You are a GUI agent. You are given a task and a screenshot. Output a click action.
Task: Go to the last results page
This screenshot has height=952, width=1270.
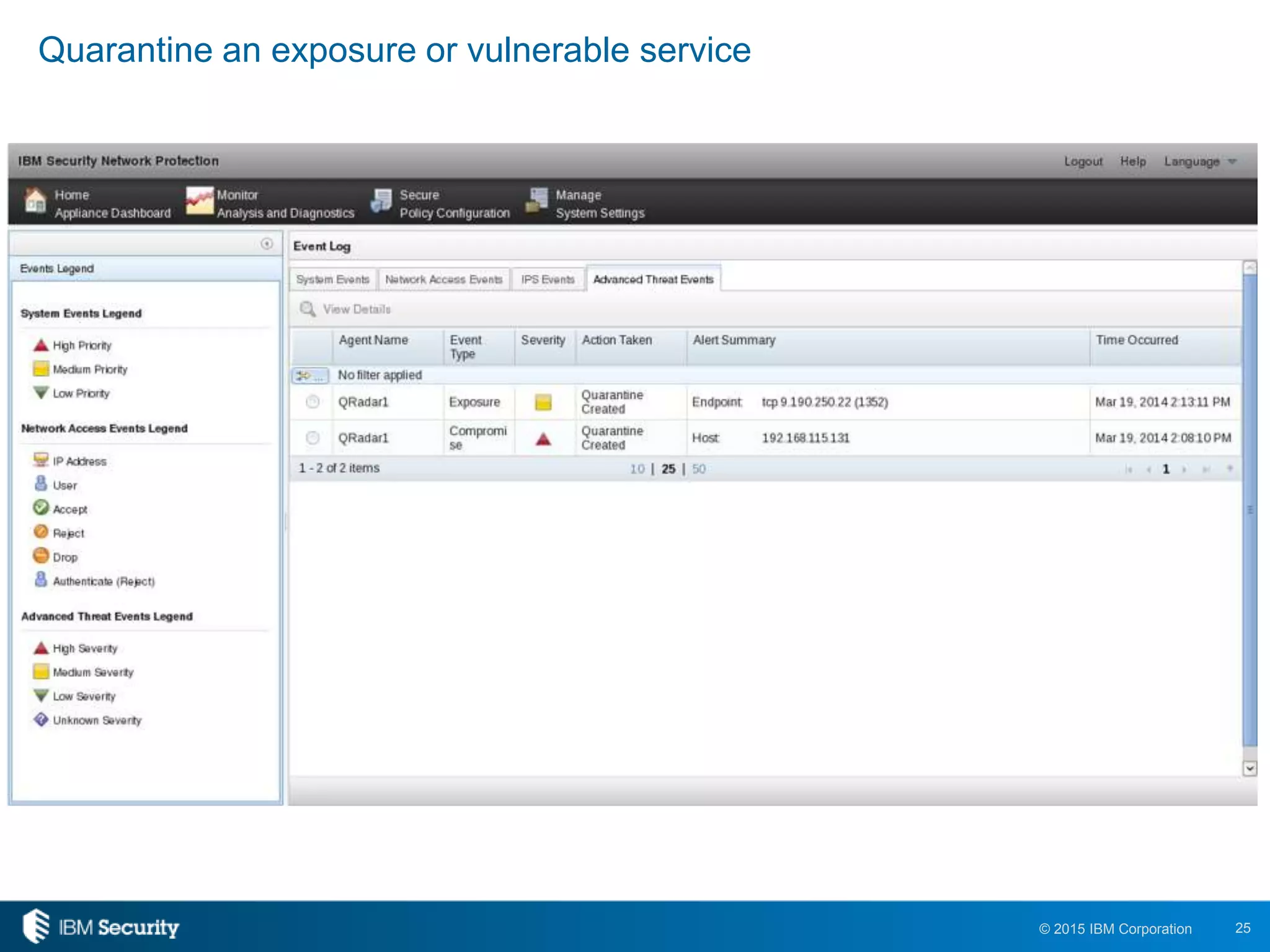pyautogui.click(x=1206, y=469)
